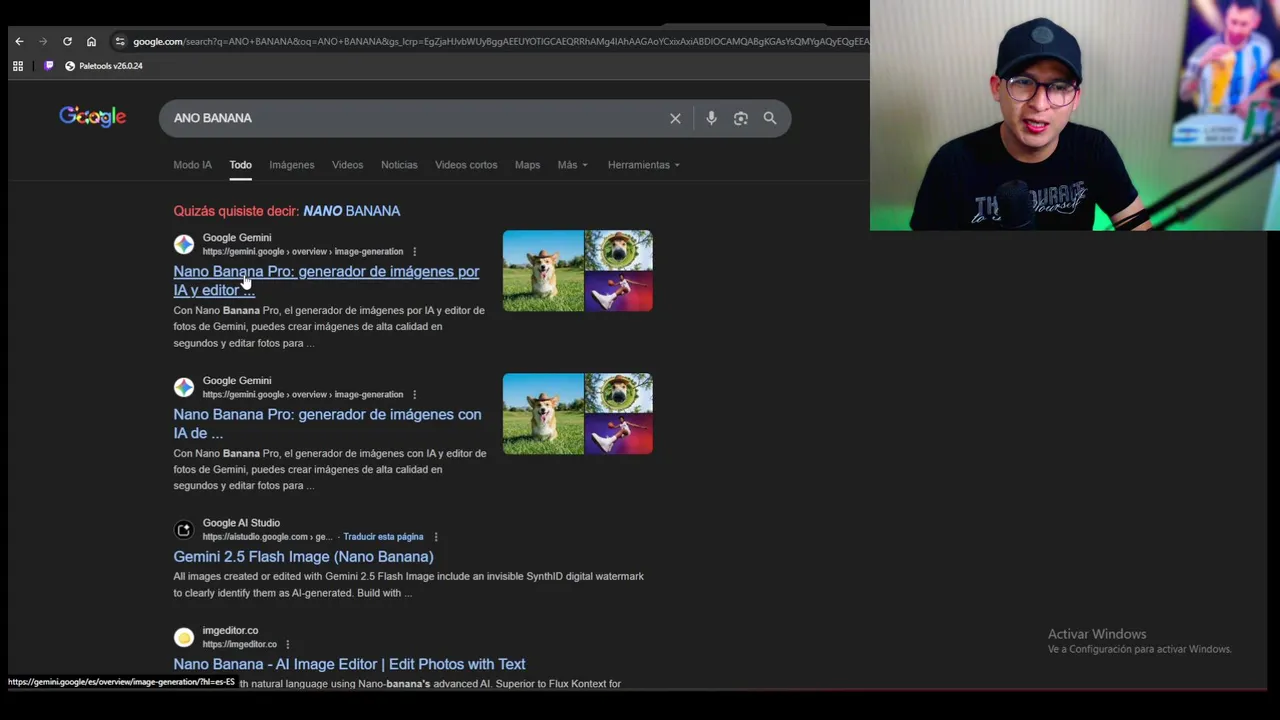Click the NANO BANANA suggested correction

(x=351, y=211)
